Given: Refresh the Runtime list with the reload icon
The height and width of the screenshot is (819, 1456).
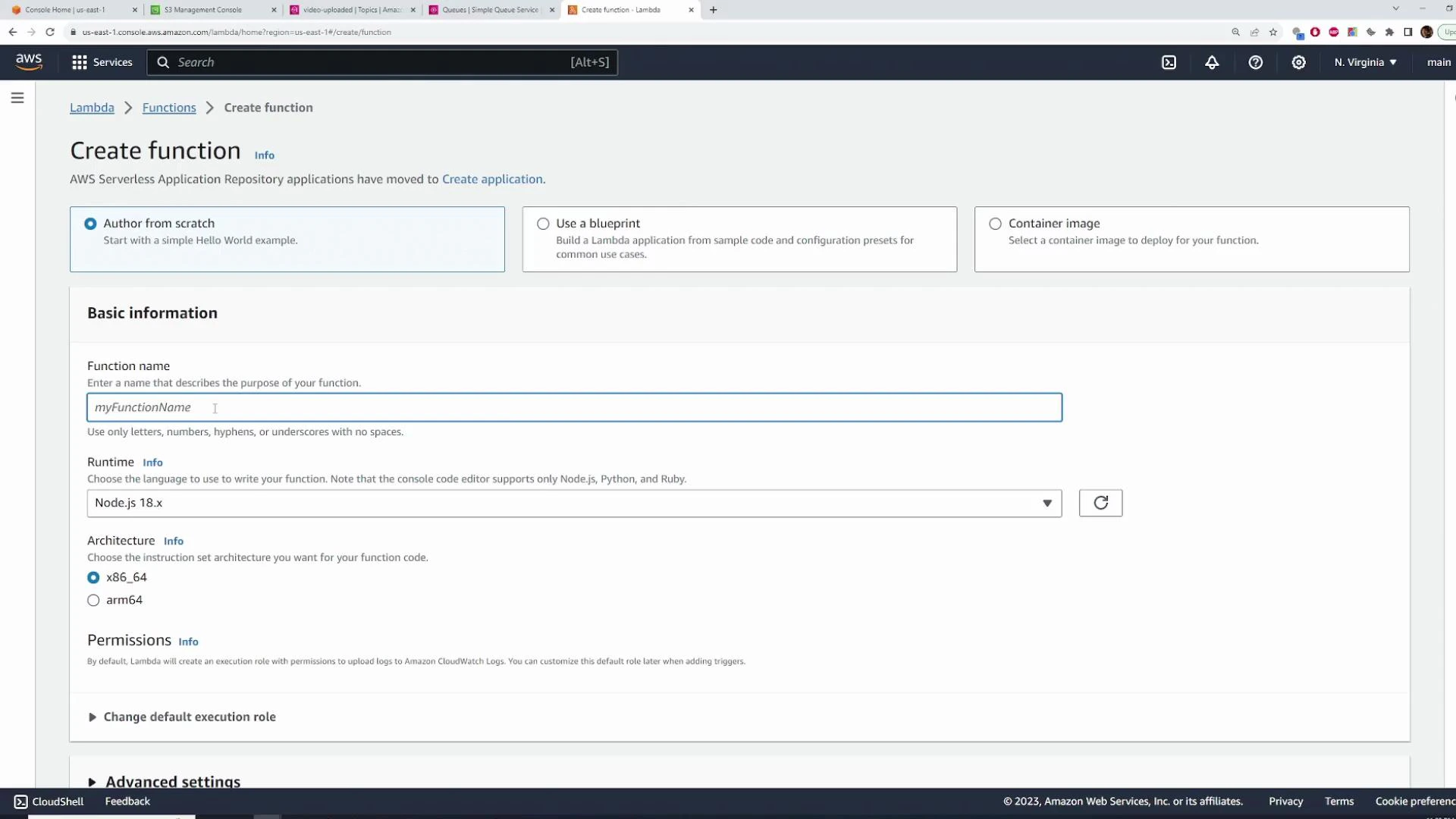Looking at the screenshot, I should tap(1100, 503).
